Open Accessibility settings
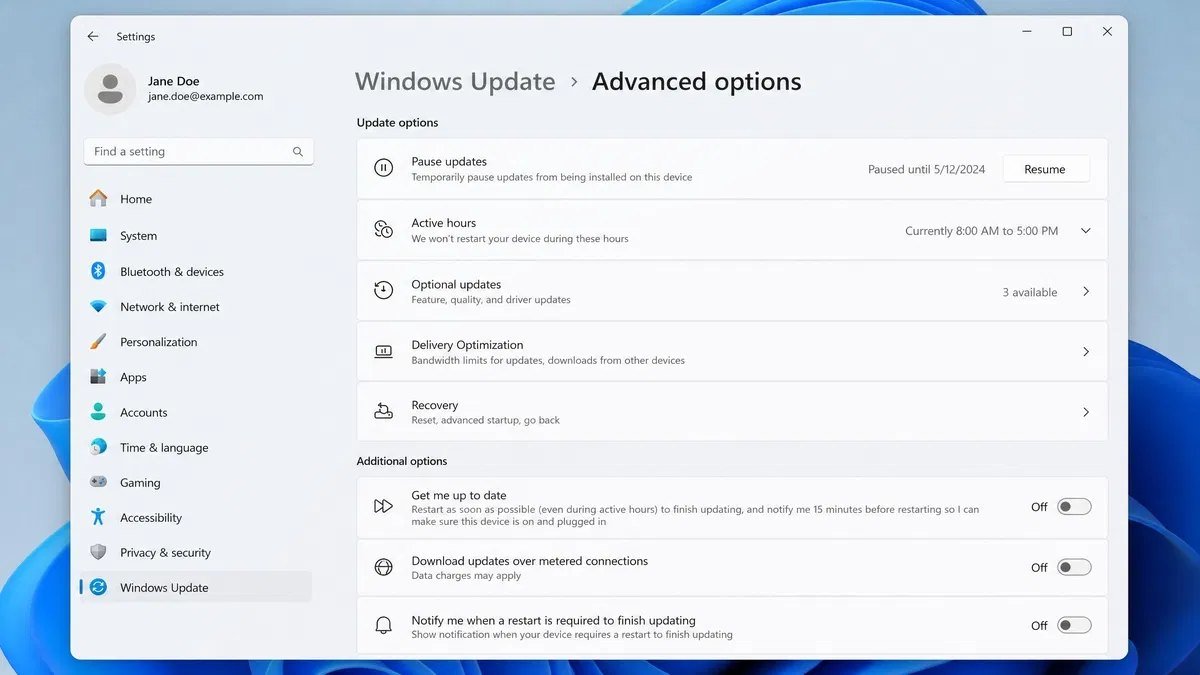Image resolution: width=1200 pixels, height=675 pixels. (197, 517)
